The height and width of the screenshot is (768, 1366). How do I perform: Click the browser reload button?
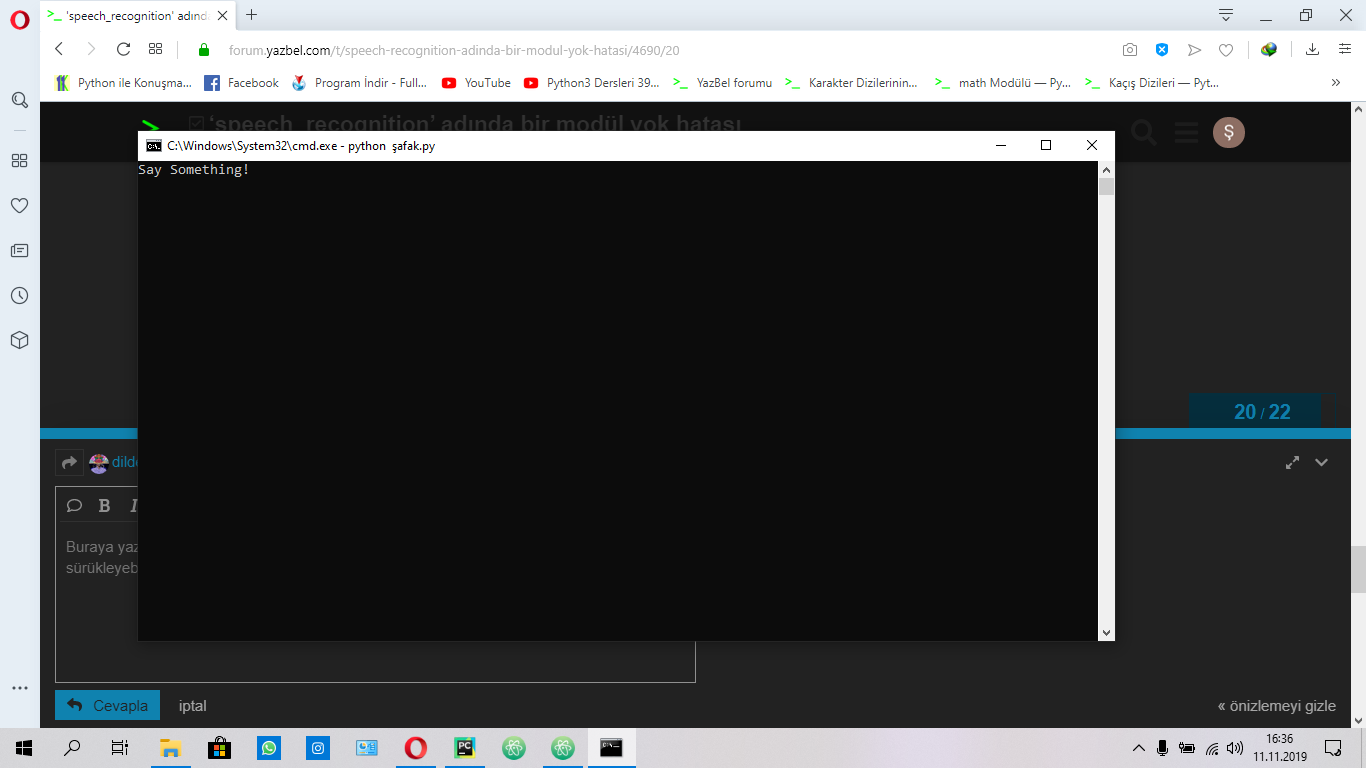point(123,49)
